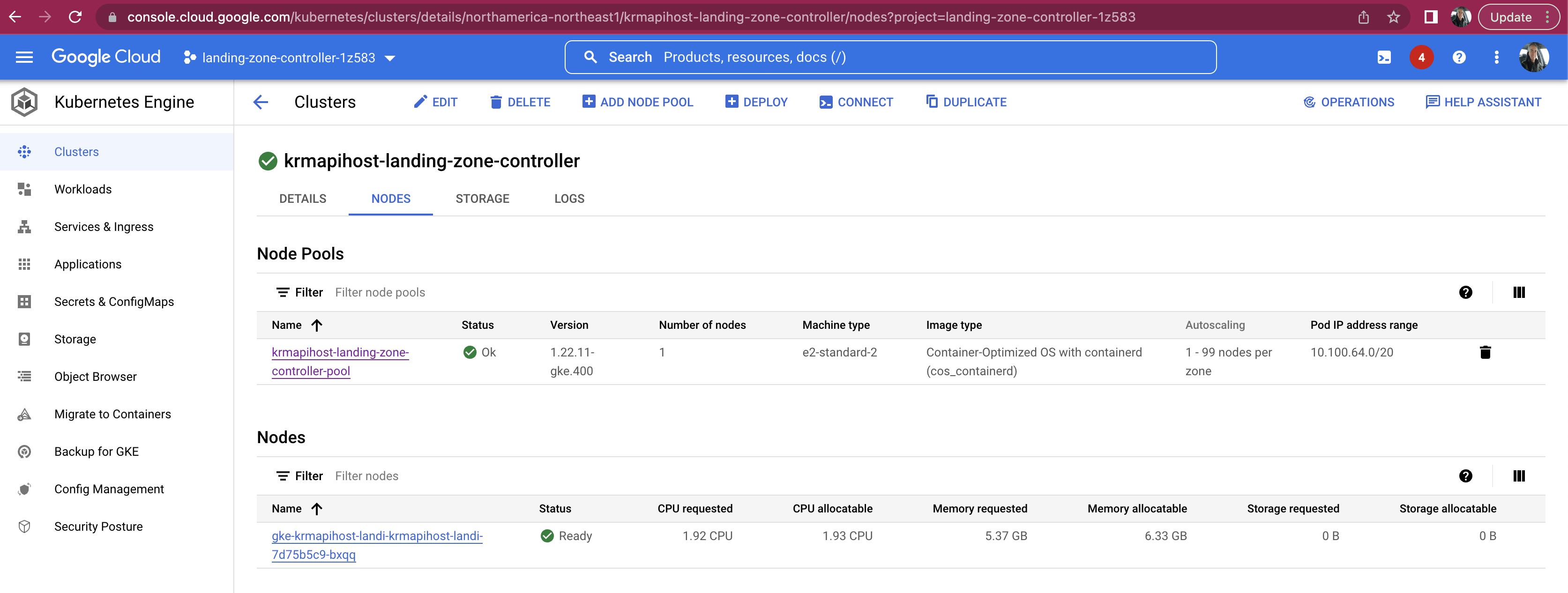The height and width of the screenshot is (593, 1568).
Task: Open the more options menu in toolbar
Action: point(1496,57)
